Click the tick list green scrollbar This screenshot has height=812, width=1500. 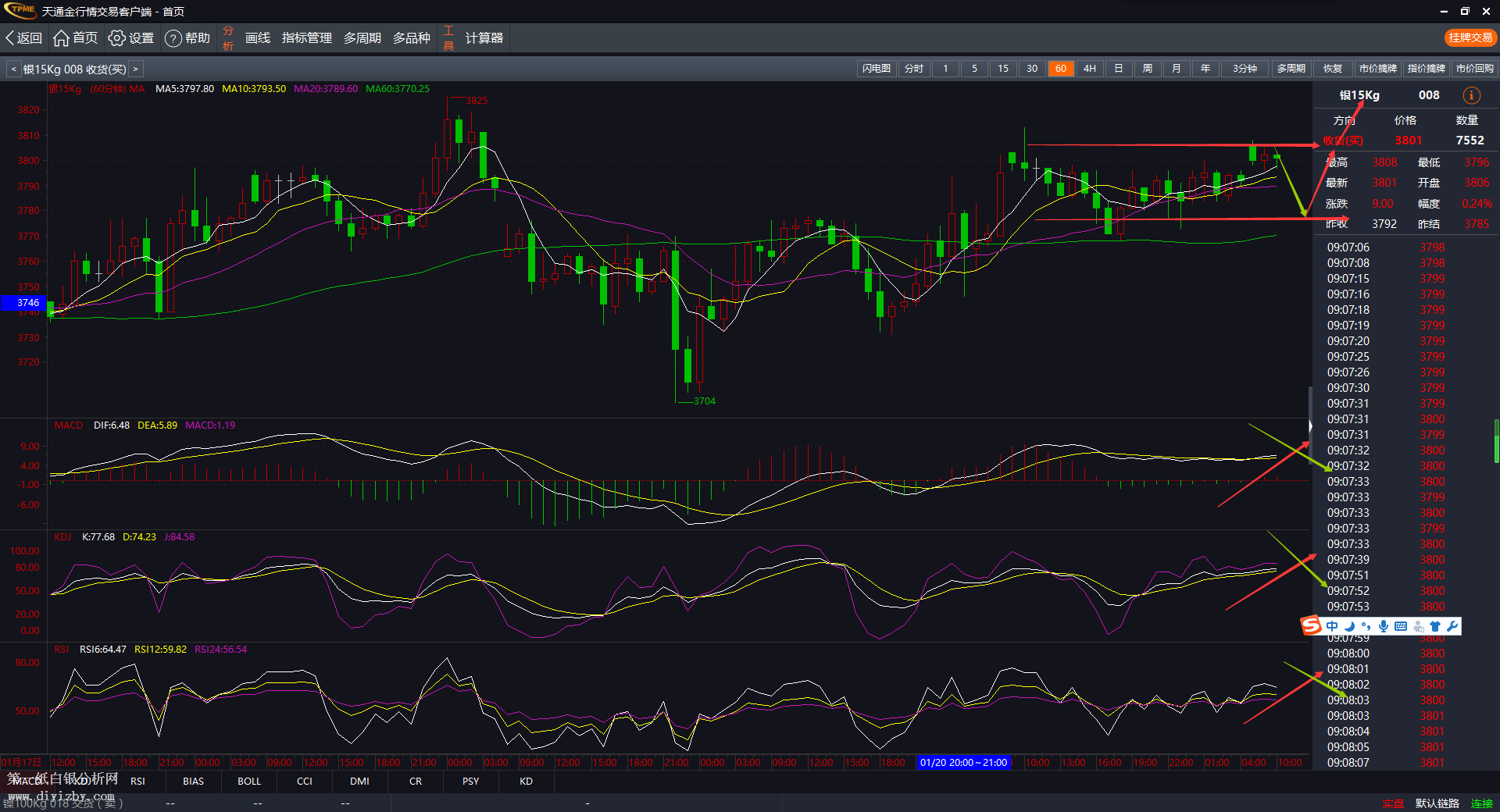pyautogui.click(x=1496, y=441)
